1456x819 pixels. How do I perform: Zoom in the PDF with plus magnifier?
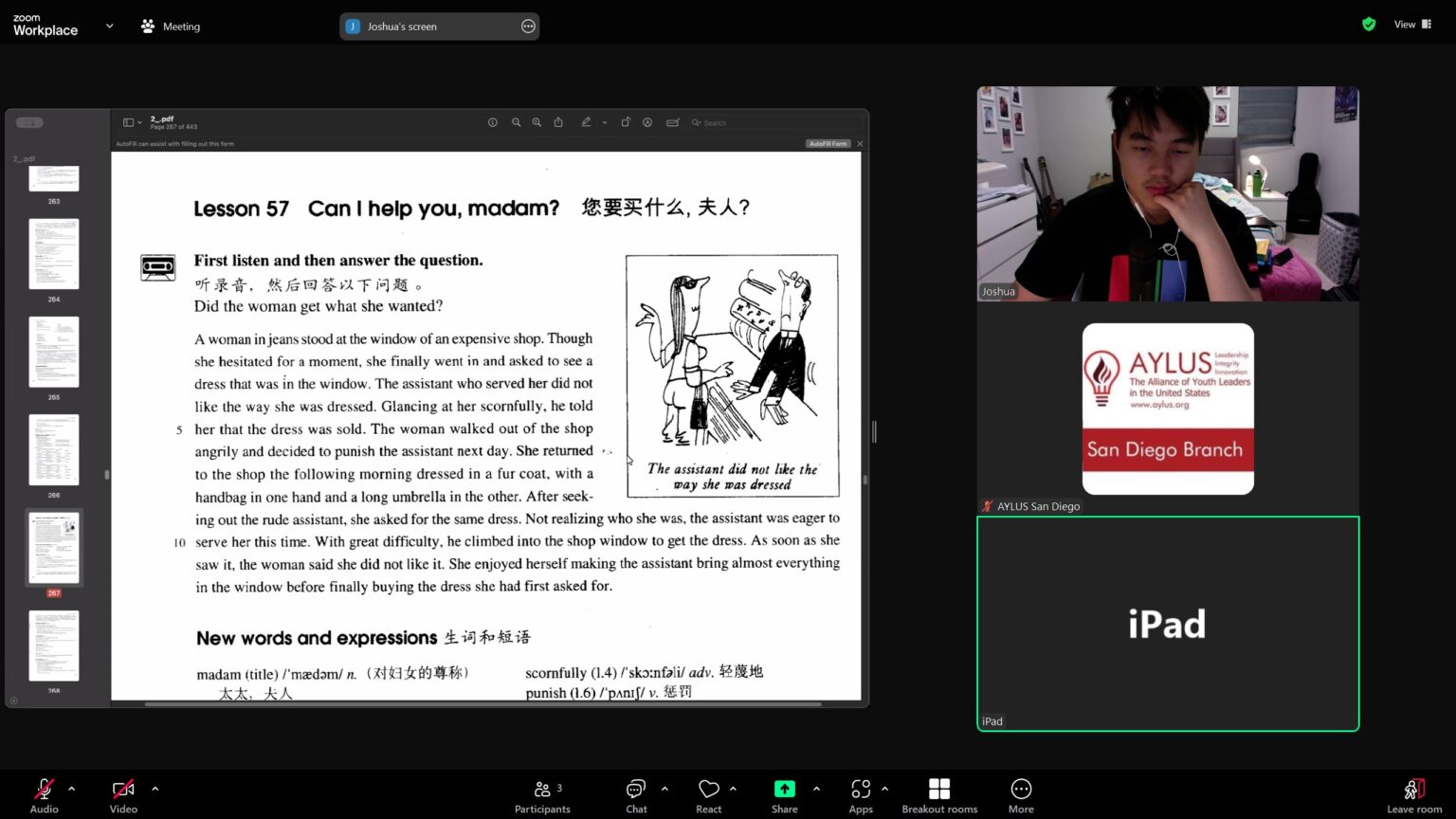point(537,122)
